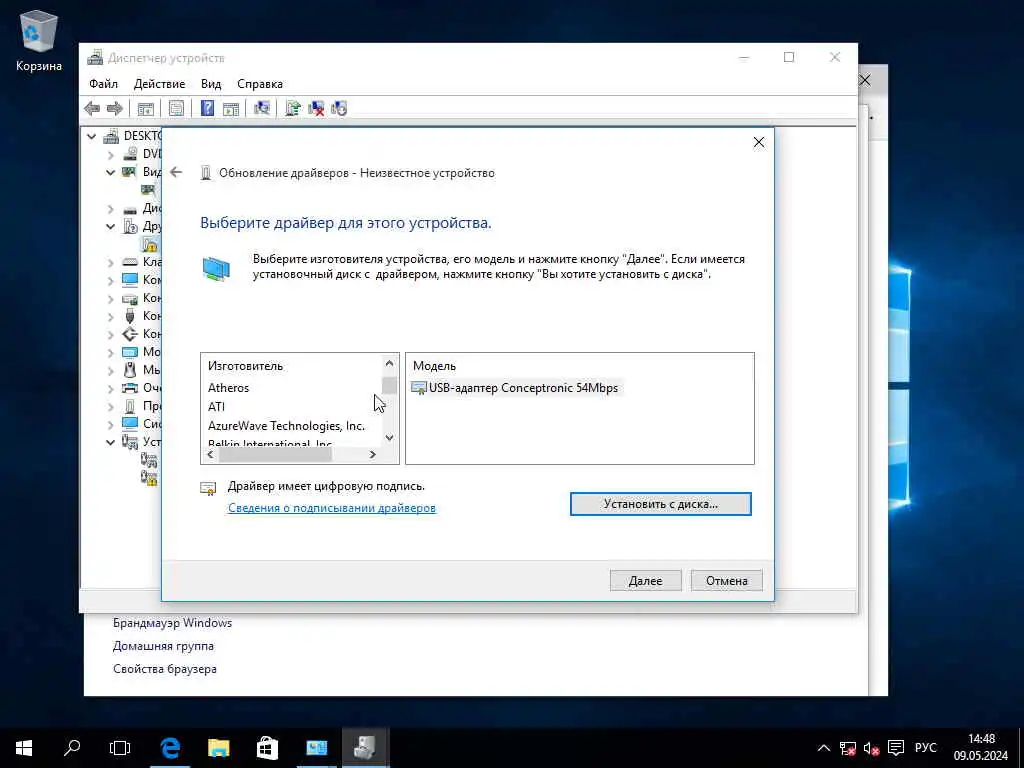
Task: Collapse the Дру (other devices) node
Action: (x=110, y=227)
